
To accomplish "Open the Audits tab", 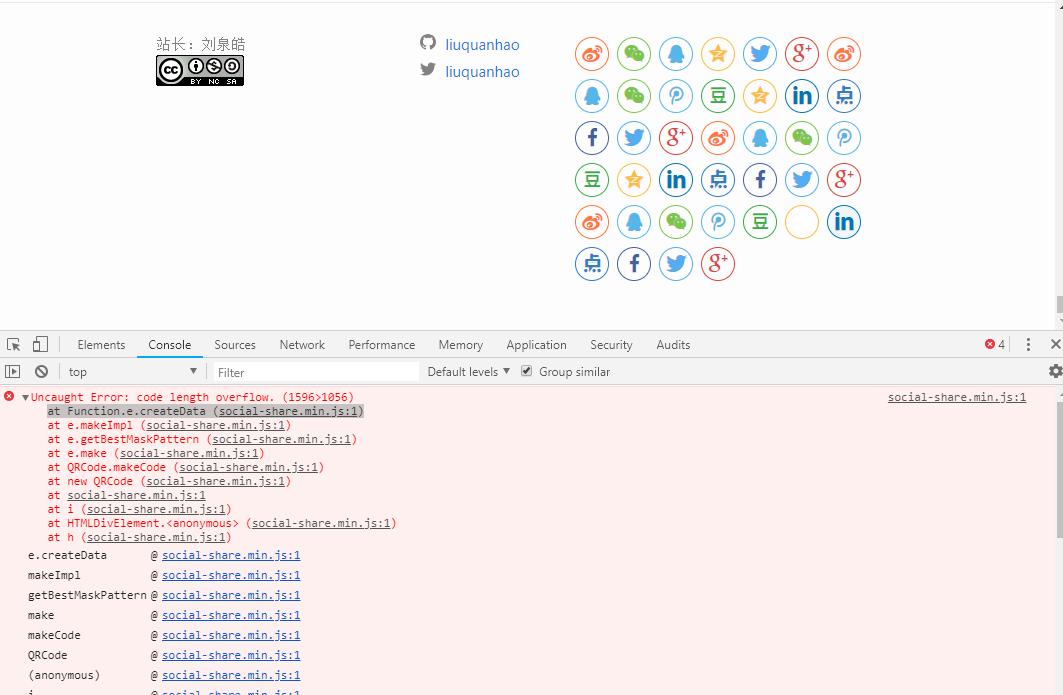I will pyautogui.click(x=673, y=344).
